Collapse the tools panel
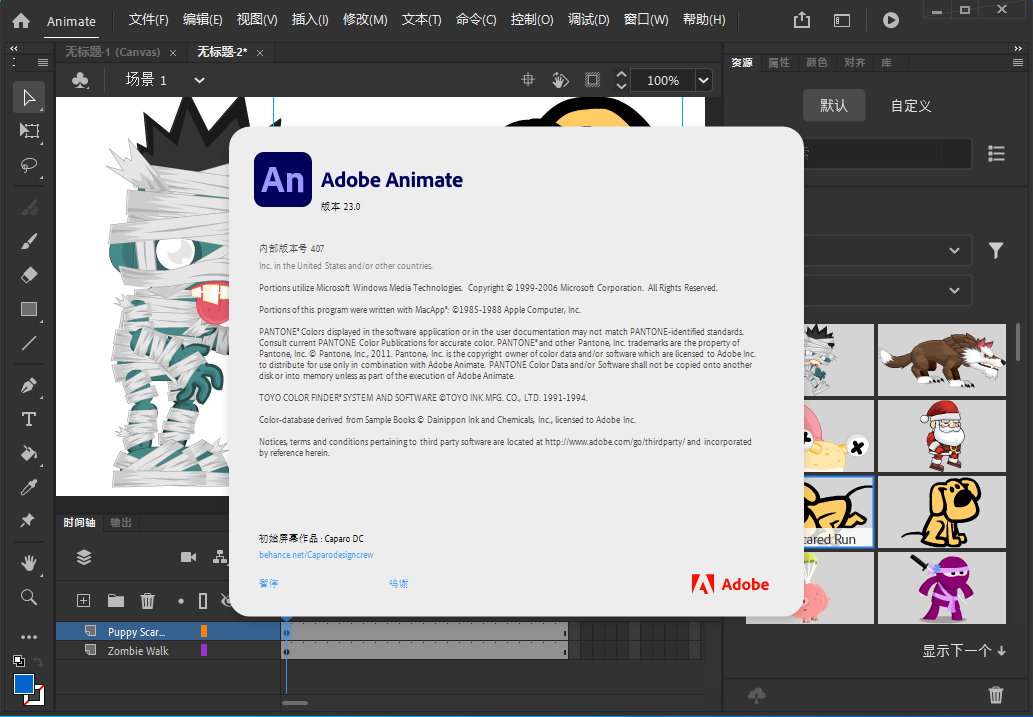The height and width of the screenshot is (717, 1033). [14, 48]
